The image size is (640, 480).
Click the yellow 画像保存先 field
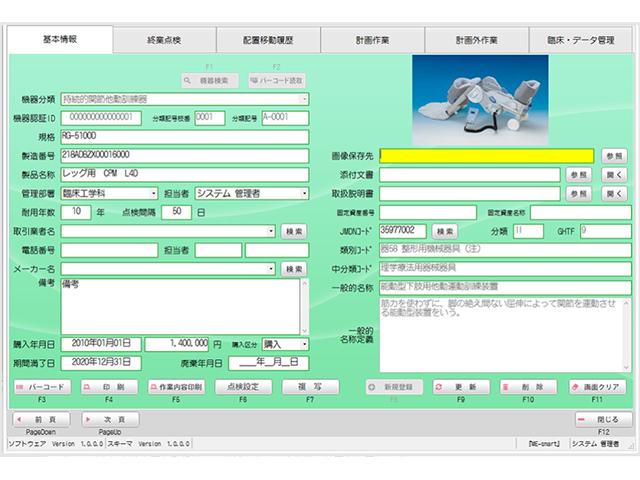point(487,156)
